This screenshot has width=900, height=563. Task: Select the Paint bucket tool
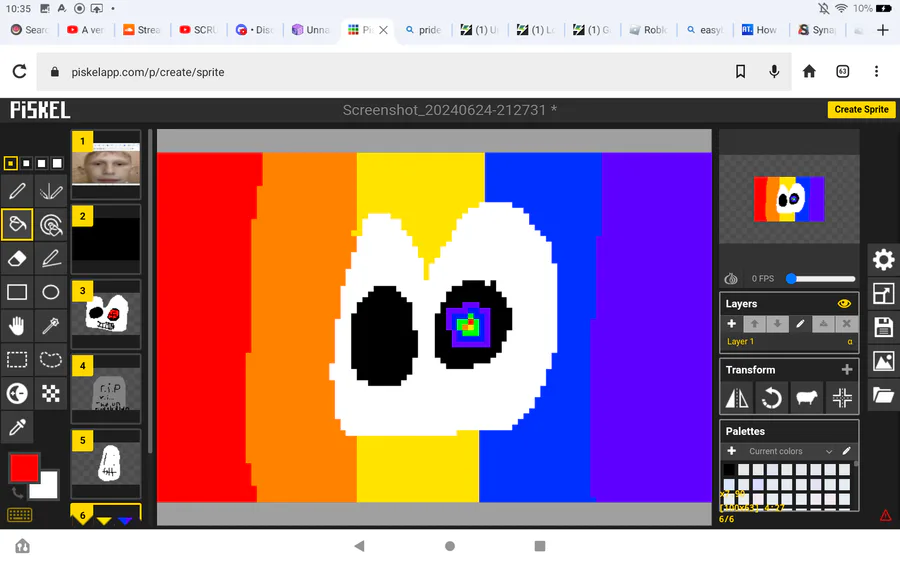[17, 225]
